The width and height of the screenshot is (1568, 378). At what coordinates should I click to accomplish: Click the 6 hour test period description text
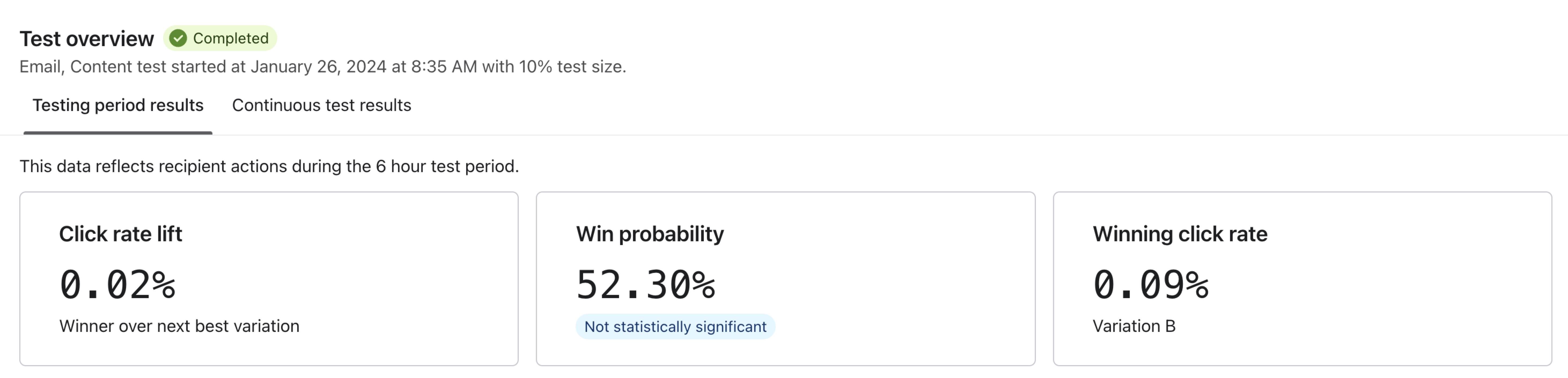pos(269,166)
